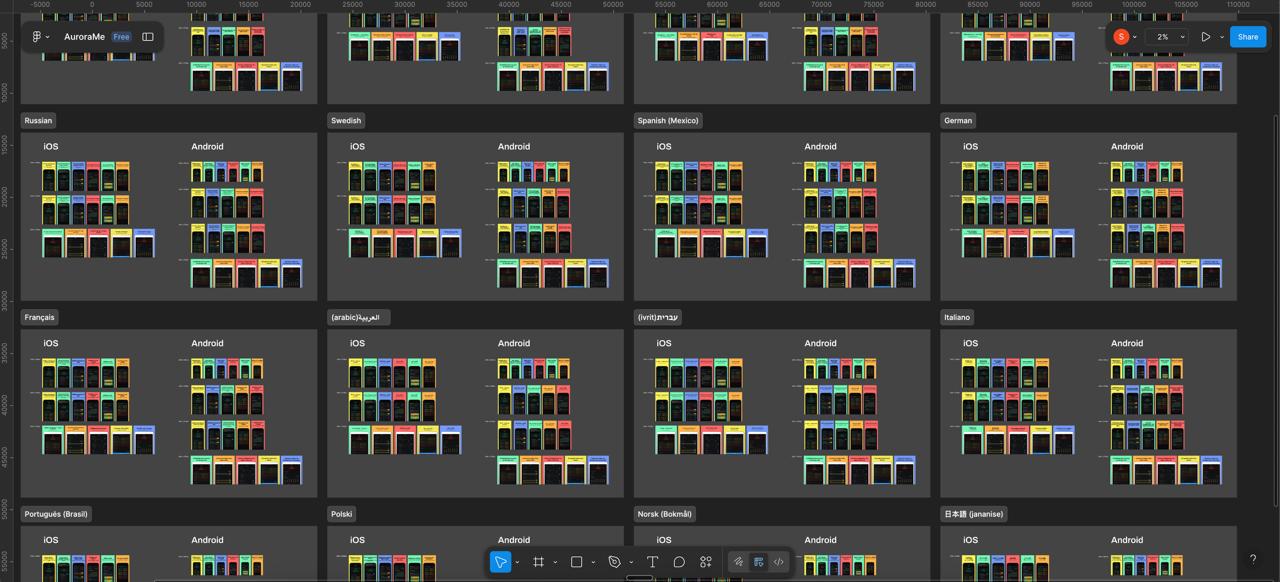The image size is (1280, 582).
Task: Switch to Draw mode
Action: [738, 562]
